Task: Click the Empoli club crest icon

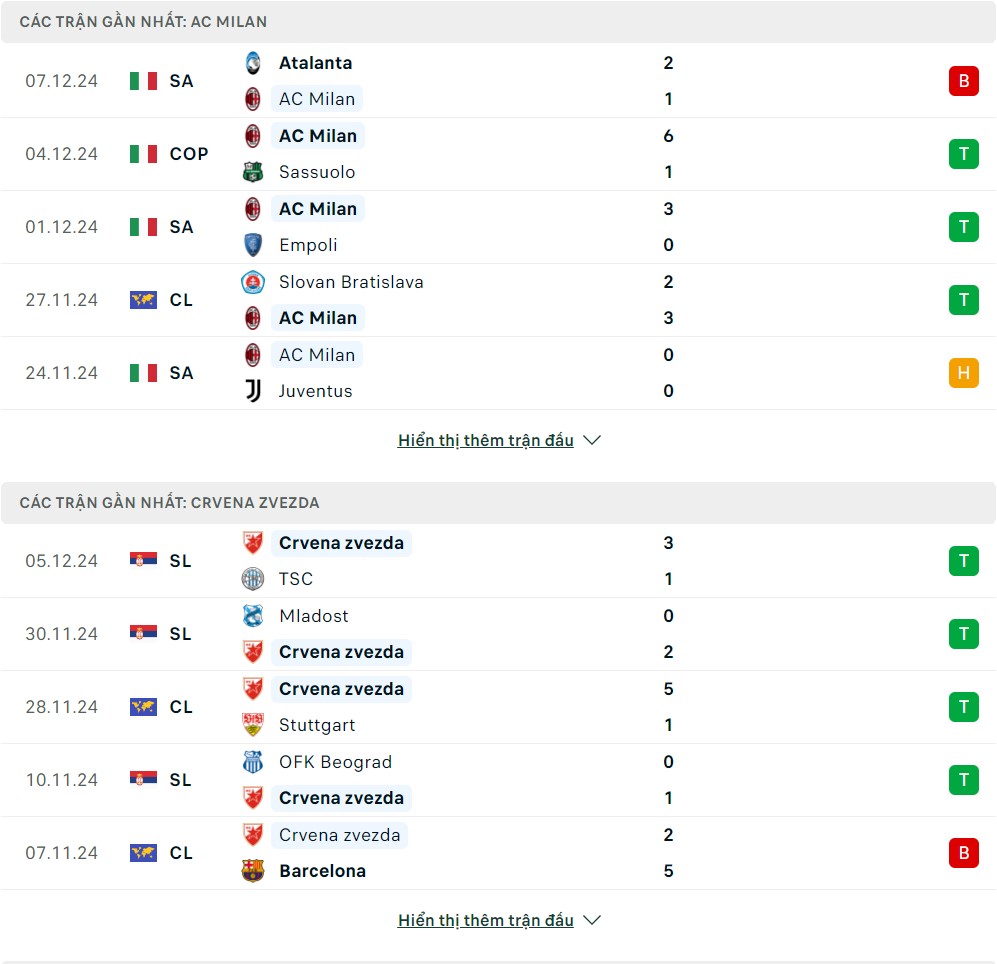Action: (x=253, y=245)
